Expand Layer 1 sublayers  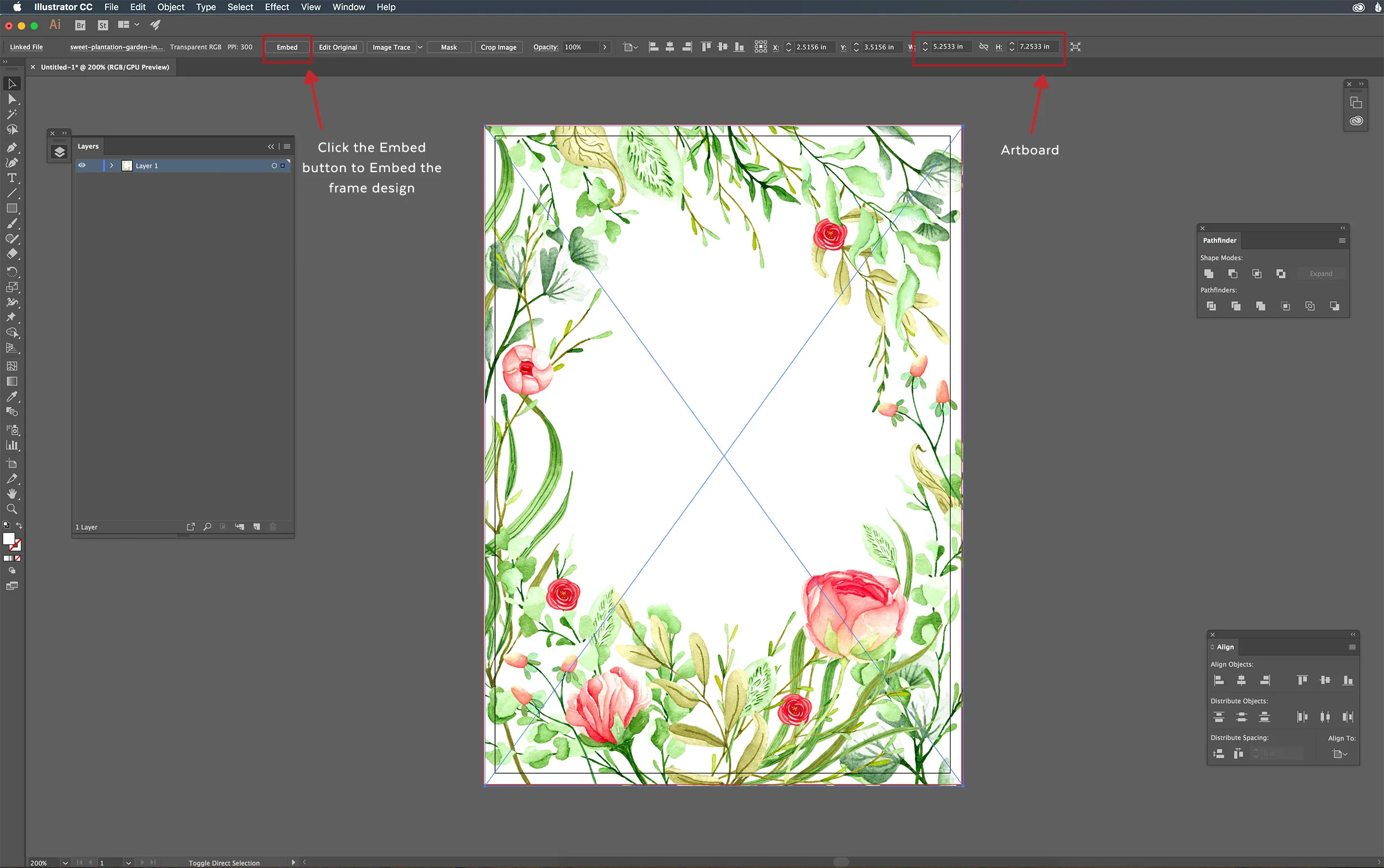click(111, 166)
